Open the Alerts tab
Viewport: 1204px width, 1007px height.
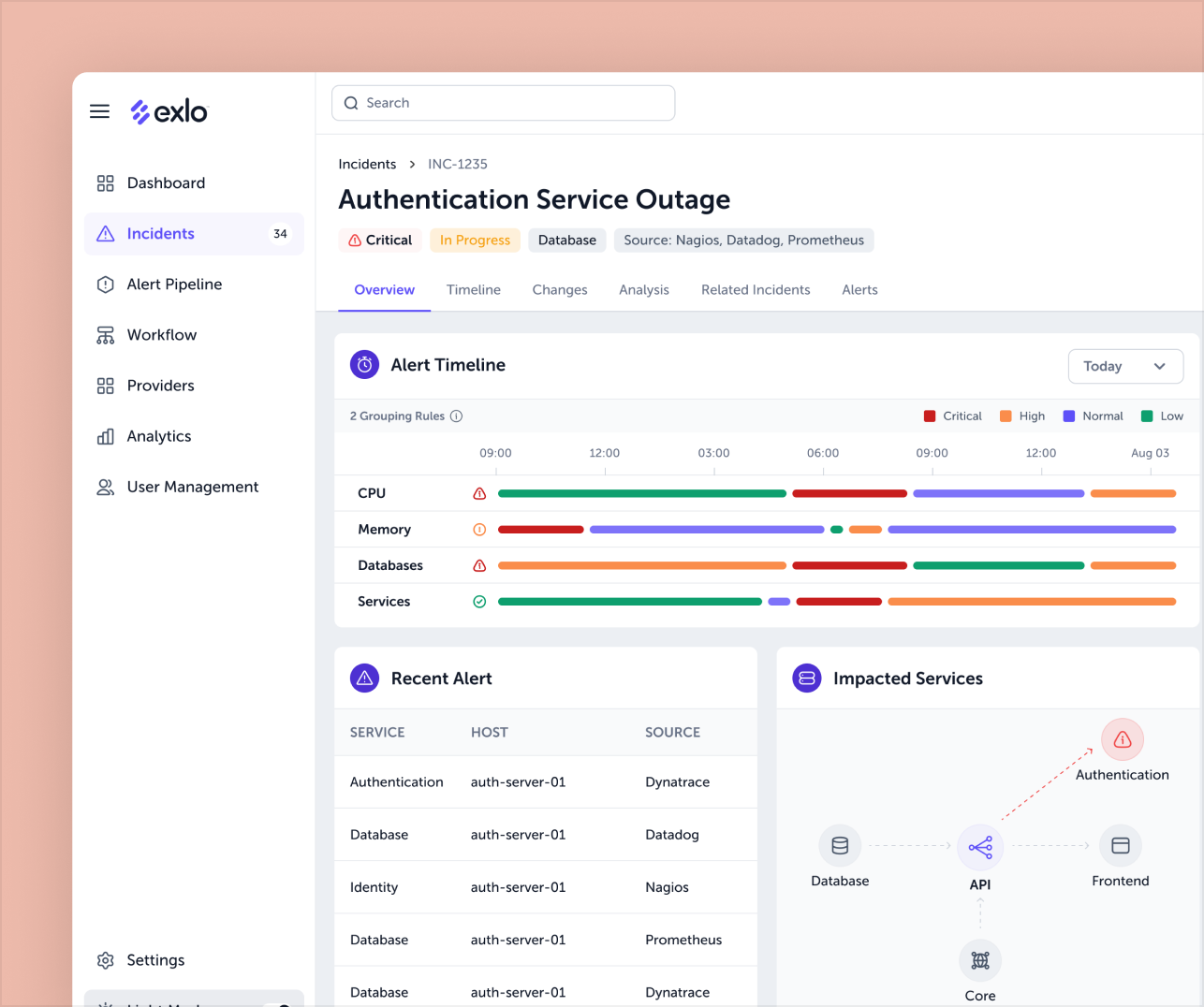(x=859, y=290)
